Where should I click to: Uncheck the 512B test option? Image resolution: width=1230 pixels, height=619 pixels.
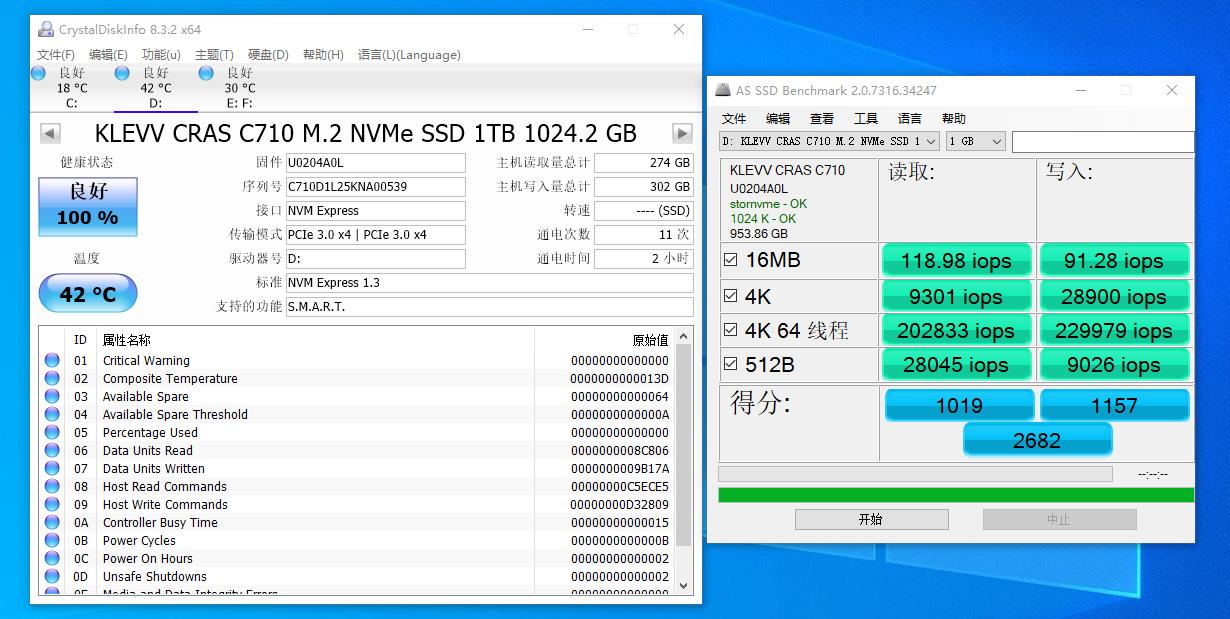pyautogui.click(x=731, y=364)
